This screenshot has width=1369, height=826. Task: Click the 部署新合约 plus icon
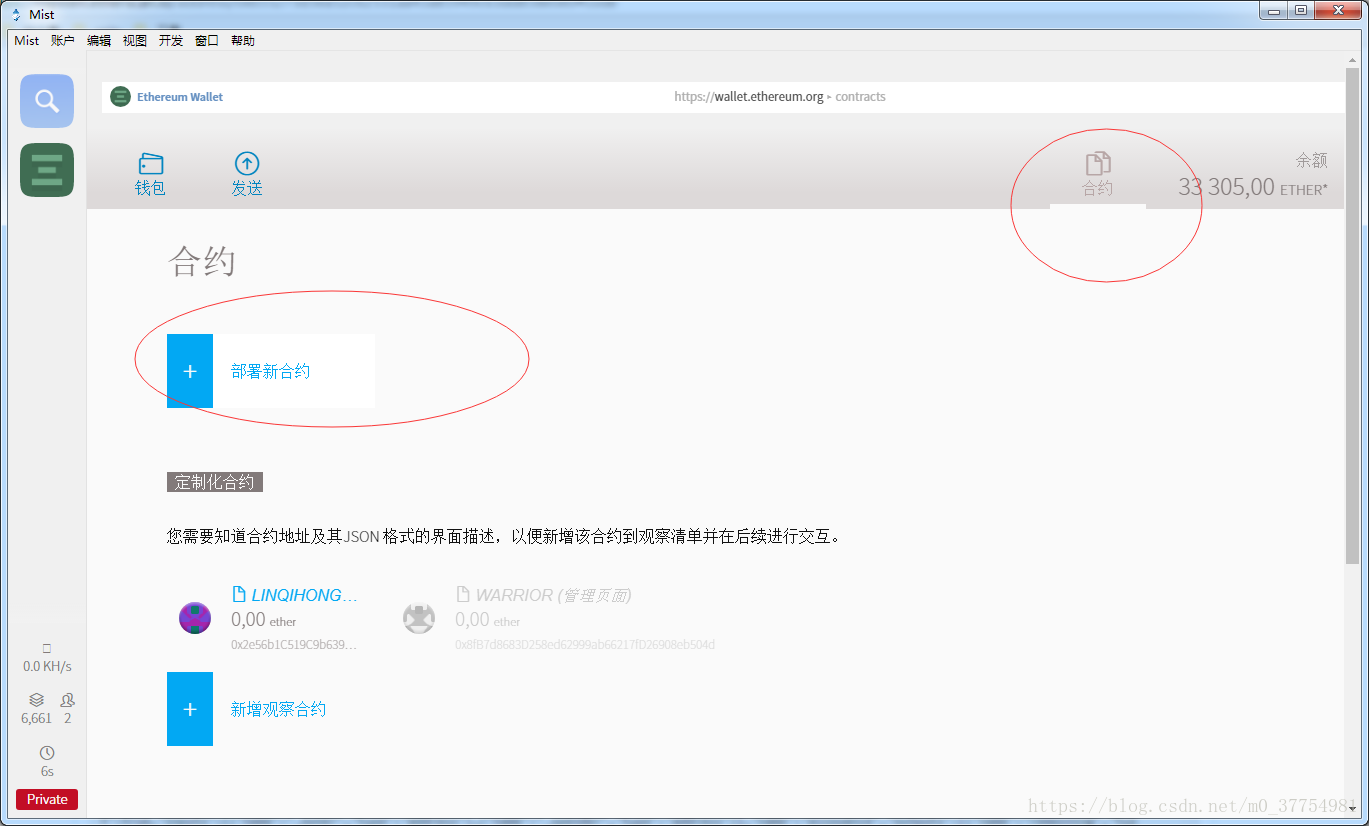pos(190,371)
